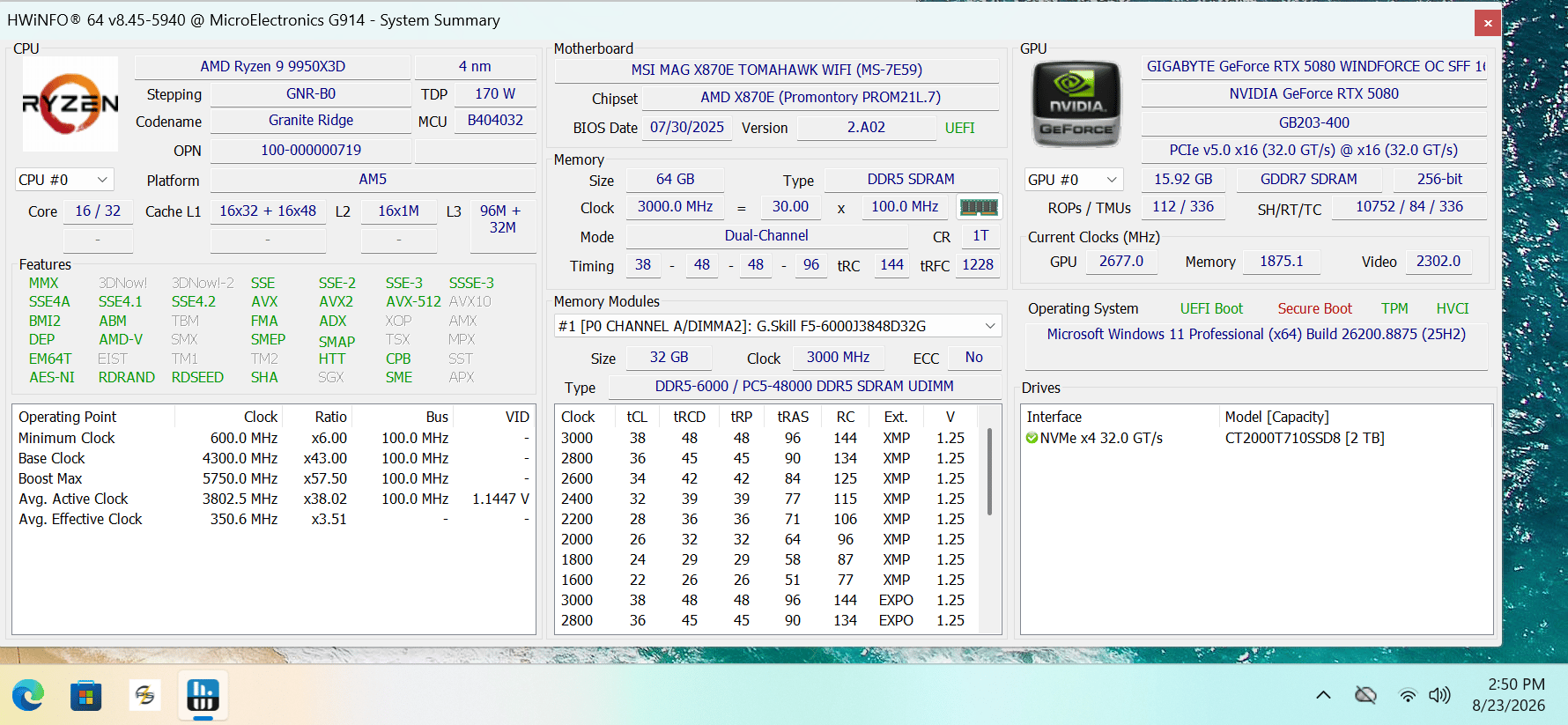Click the NVIDIA GeForce logo
This screenshot has height=725, width=1568.
click(1076, 104)
